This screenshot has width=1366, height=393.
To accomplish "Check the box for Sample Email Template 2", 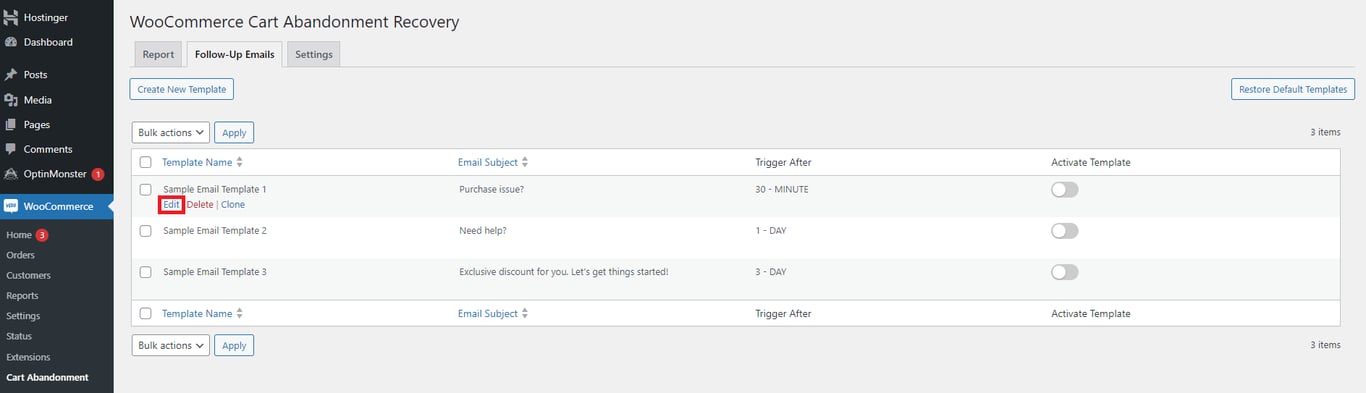I will click(x=146, y=230).
